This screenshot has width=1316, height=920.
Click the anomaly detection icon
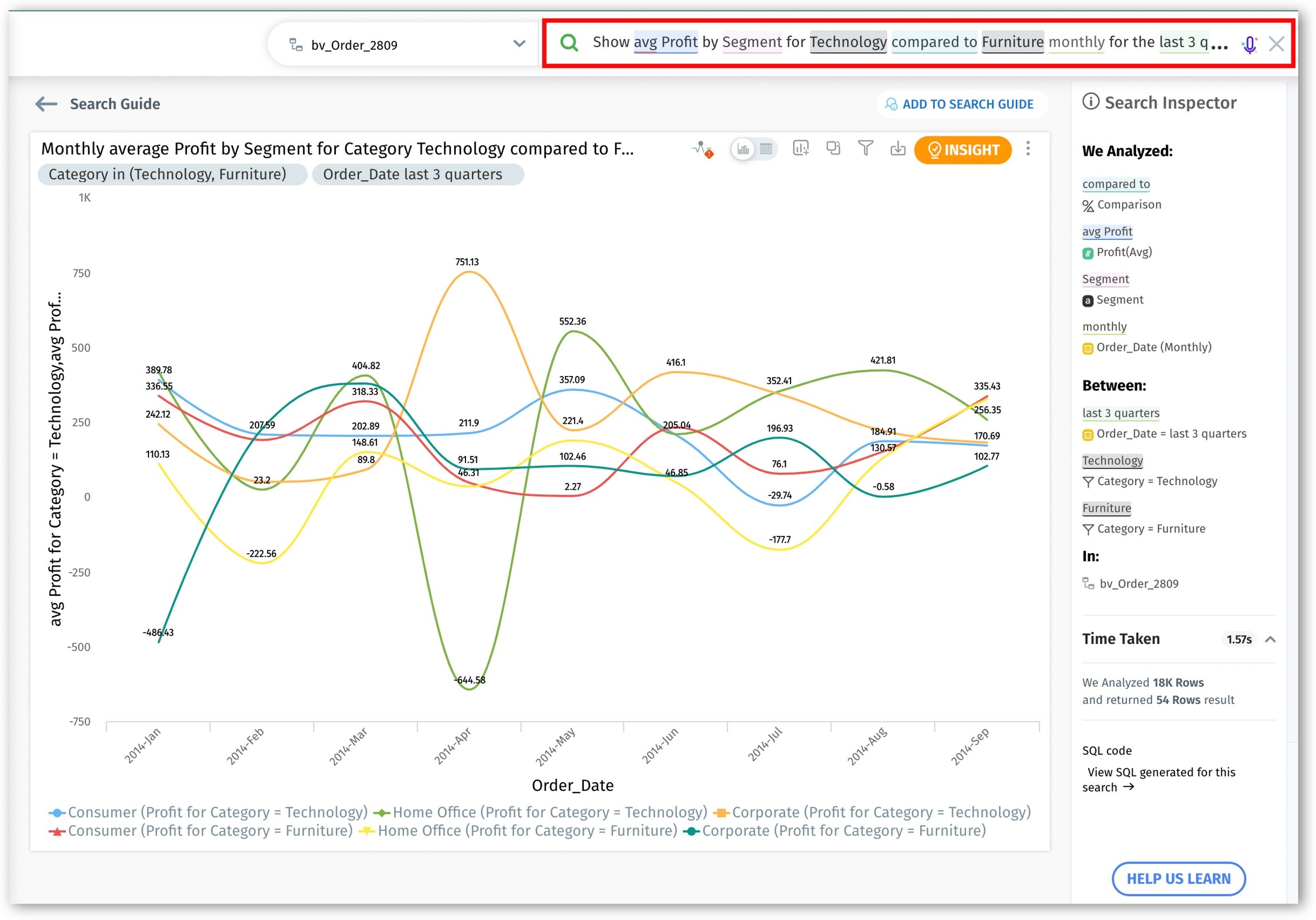coord(702,149)
